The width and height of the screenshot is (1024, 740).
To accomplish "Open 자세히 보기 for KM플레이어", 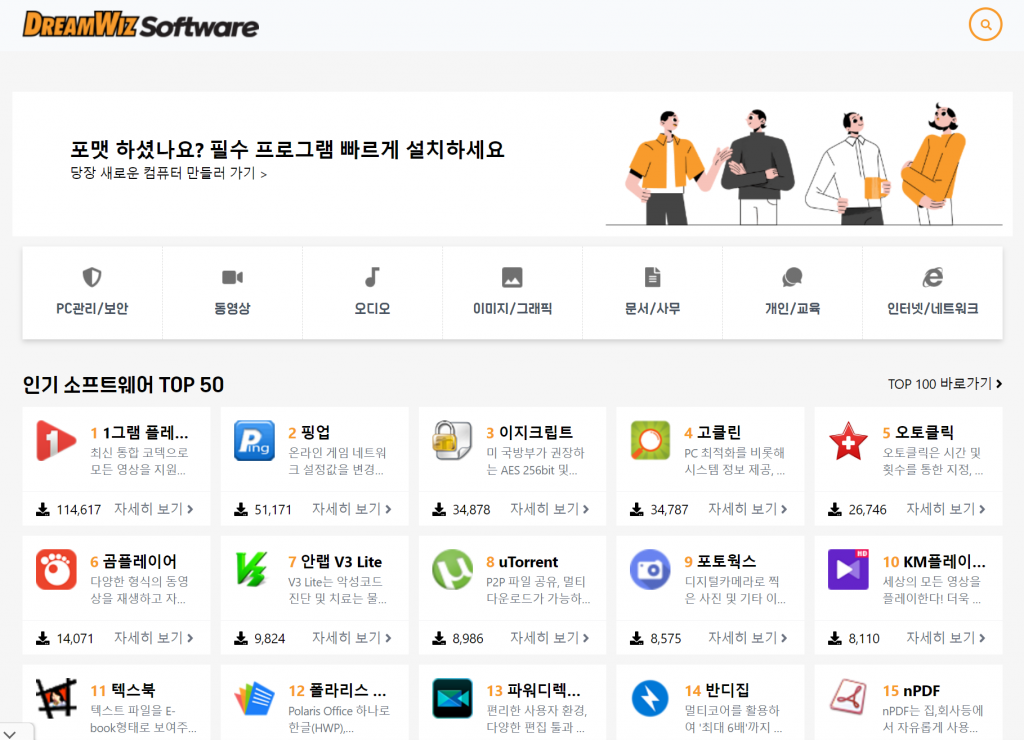I will pos(946,637).
